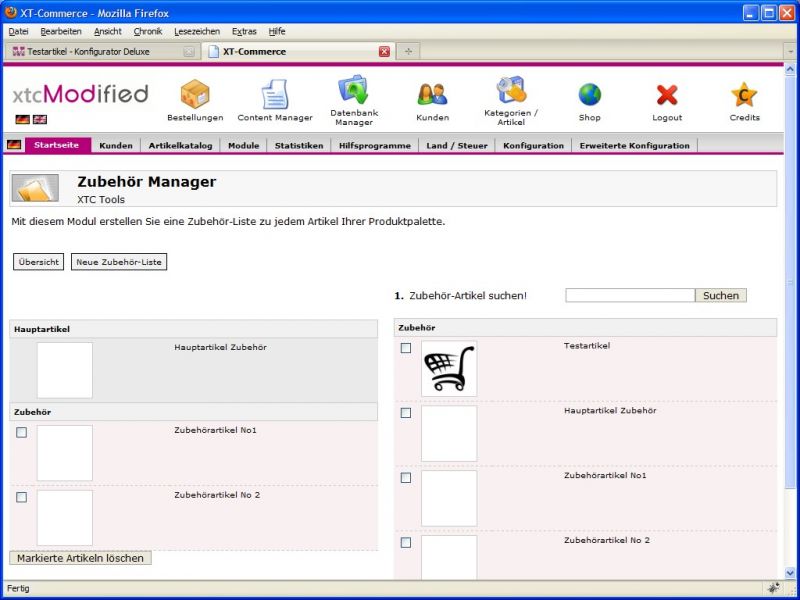800x600 pixels.
Task: Select the Module navigation tab
Action: point(243,145)
